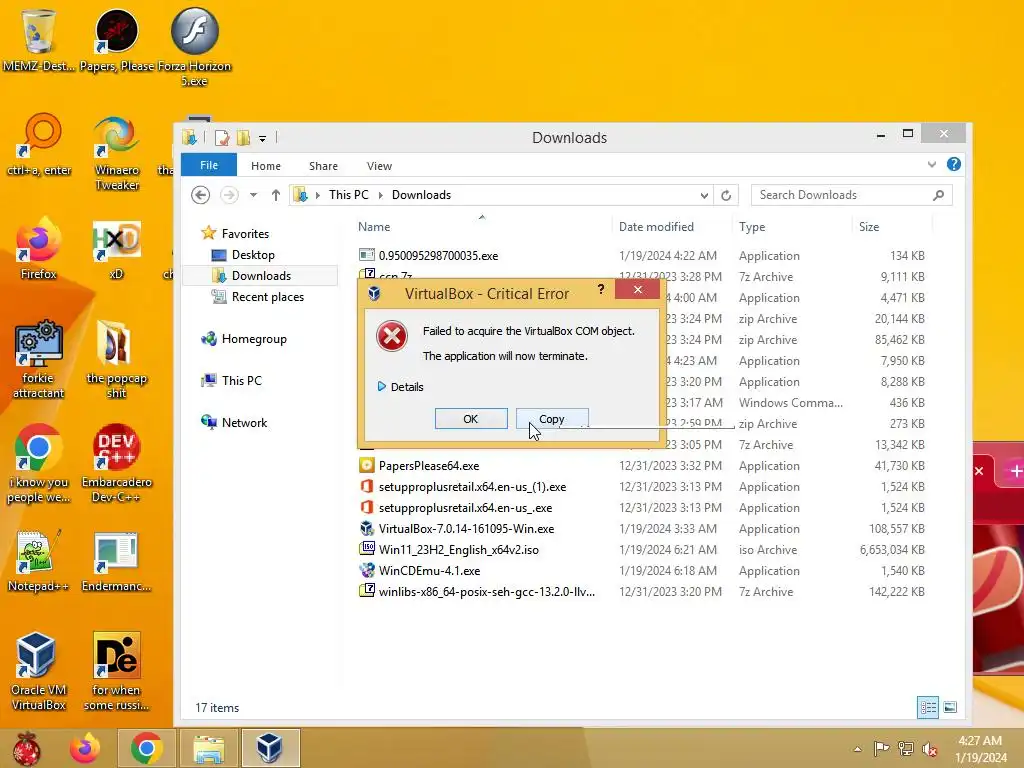Image resolution: width=1024 pixels, height=768 pixels.
Task: Switch to File Explorer on the taskbar
Action: pyautogui.click(x=208, y=748)
